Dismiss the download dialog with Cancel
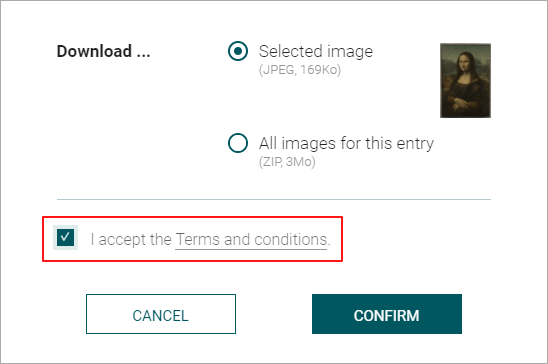 pos(161,314)
